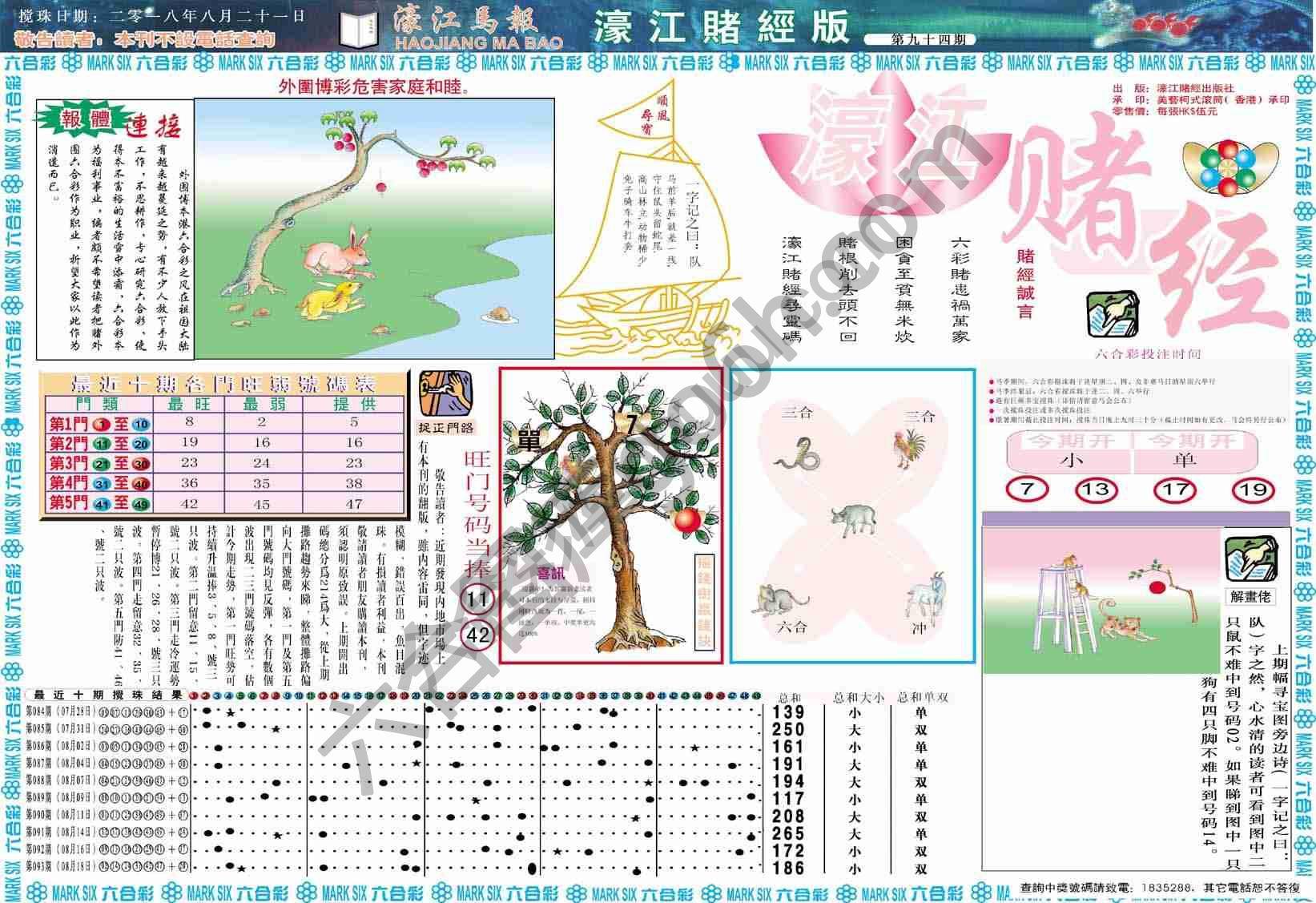
Task: Select the 第1門 row label
Action: click(99, 424)
